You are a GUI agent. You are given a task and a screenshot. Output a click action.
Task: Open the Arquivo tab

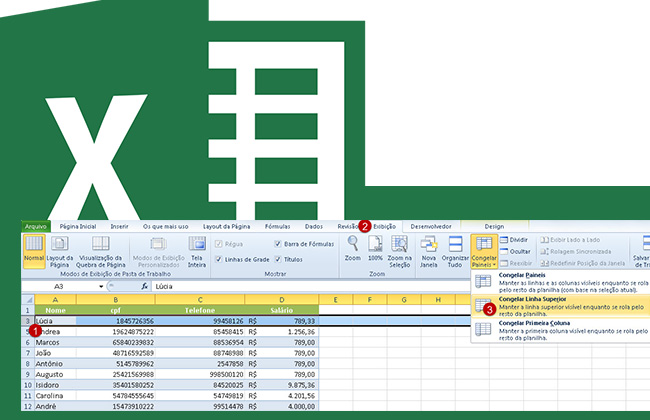click(x=36, y=226)
